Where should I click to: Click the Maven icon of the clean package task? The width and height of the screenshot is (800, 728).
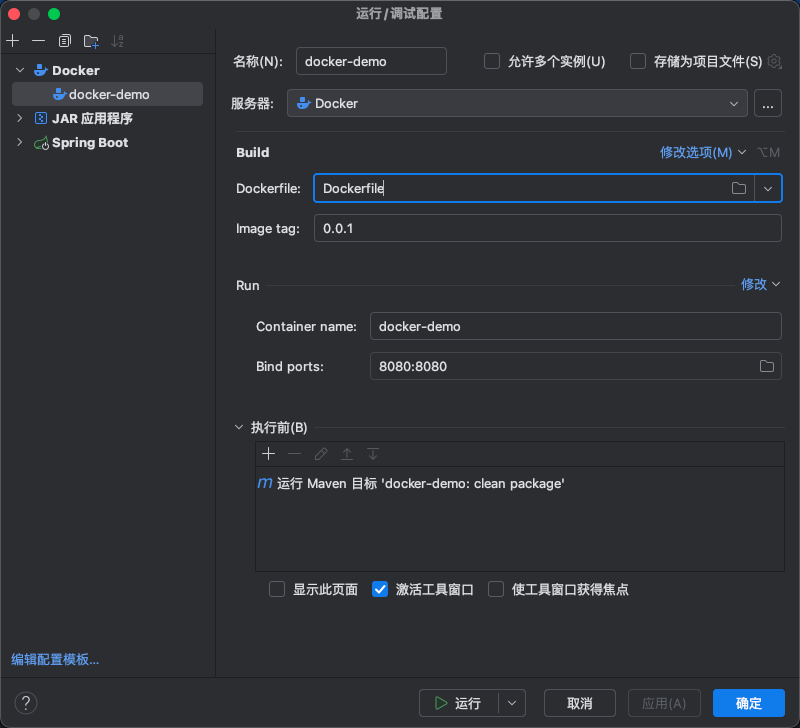point(265,483)
